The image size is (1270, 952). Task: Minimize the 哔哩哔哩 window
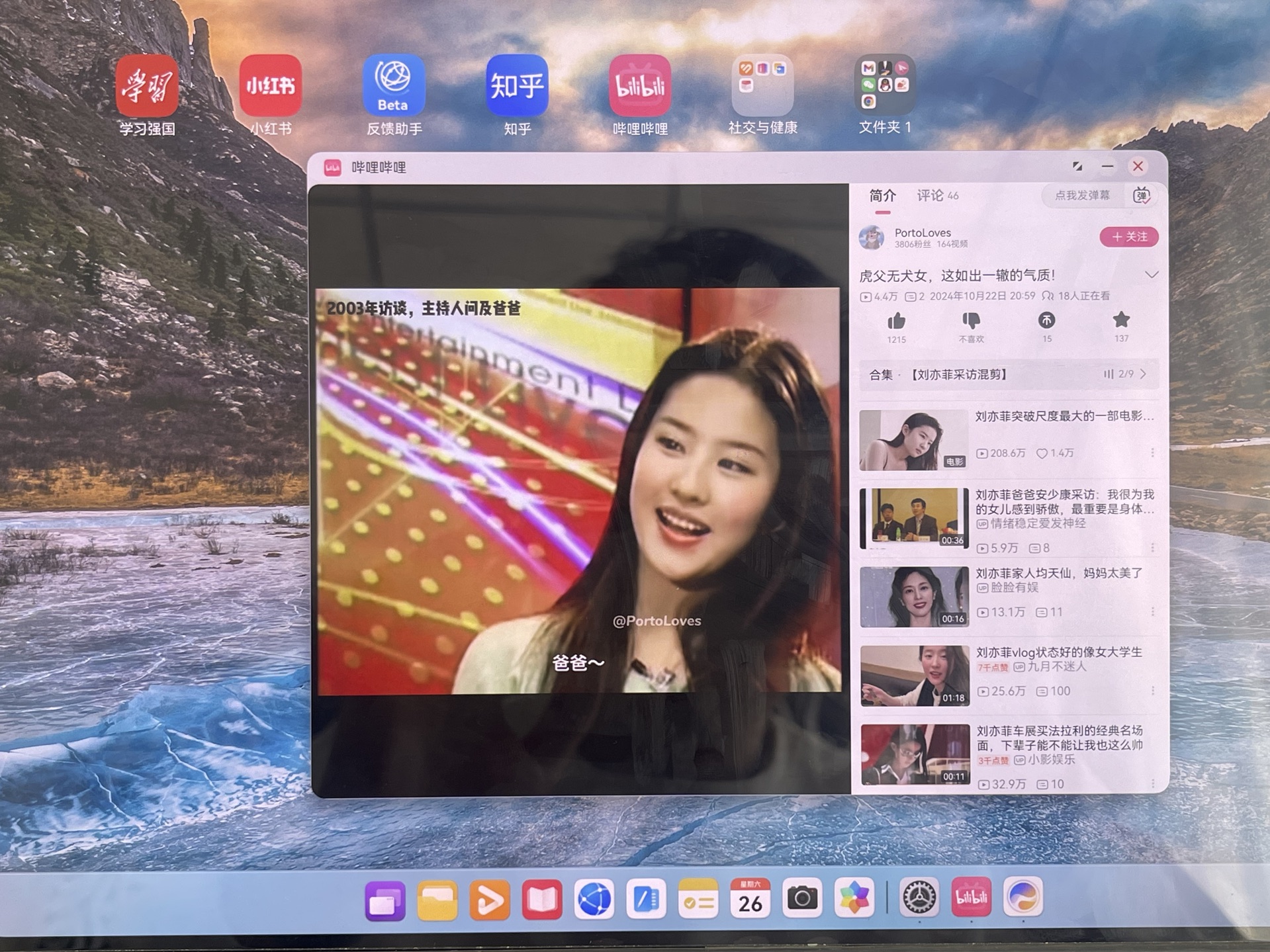pyautogui.click(x=1107, y=167)
